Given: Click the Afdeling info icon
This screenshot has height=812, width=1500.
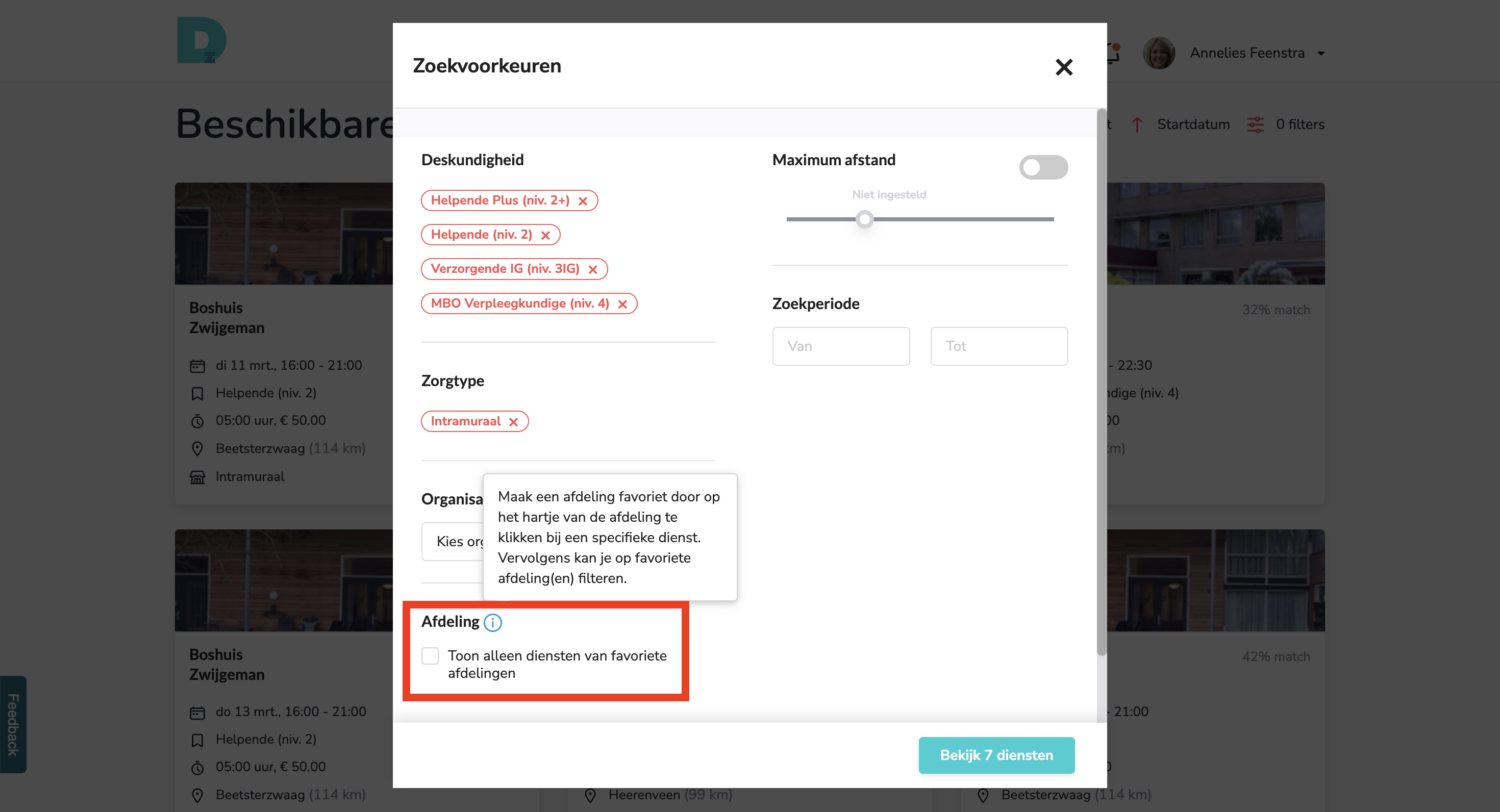Looking at the screenshot, I should pyautogui.click(x=493, y=622).
